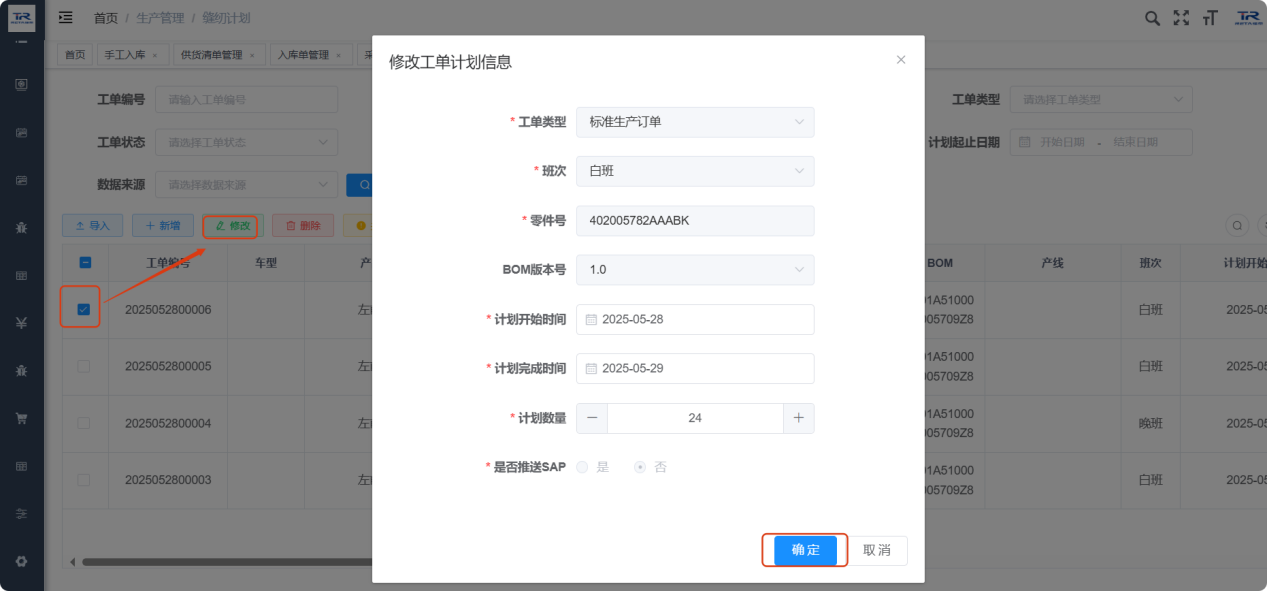Close the 手工入库 tab with its x icon

154,55
